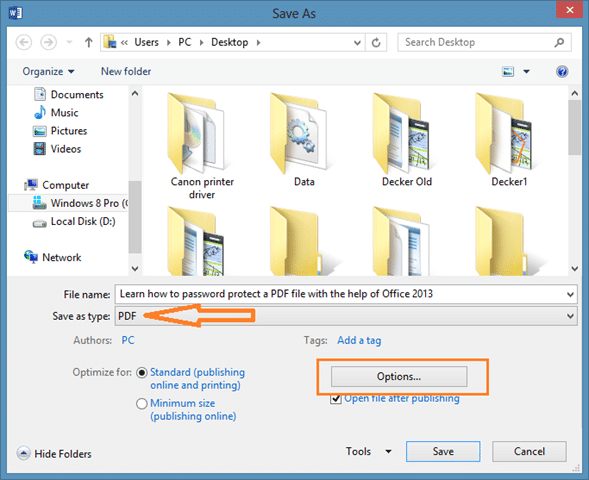Click the search magnifier icon
The image size is (589, 480).
(559, 42)
